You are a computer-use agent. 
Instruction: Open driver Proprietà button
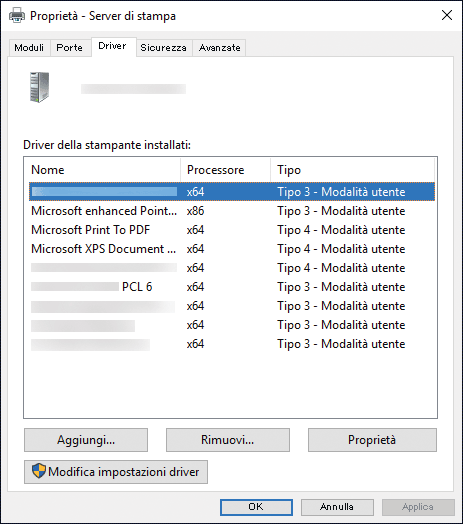(372, 440)
